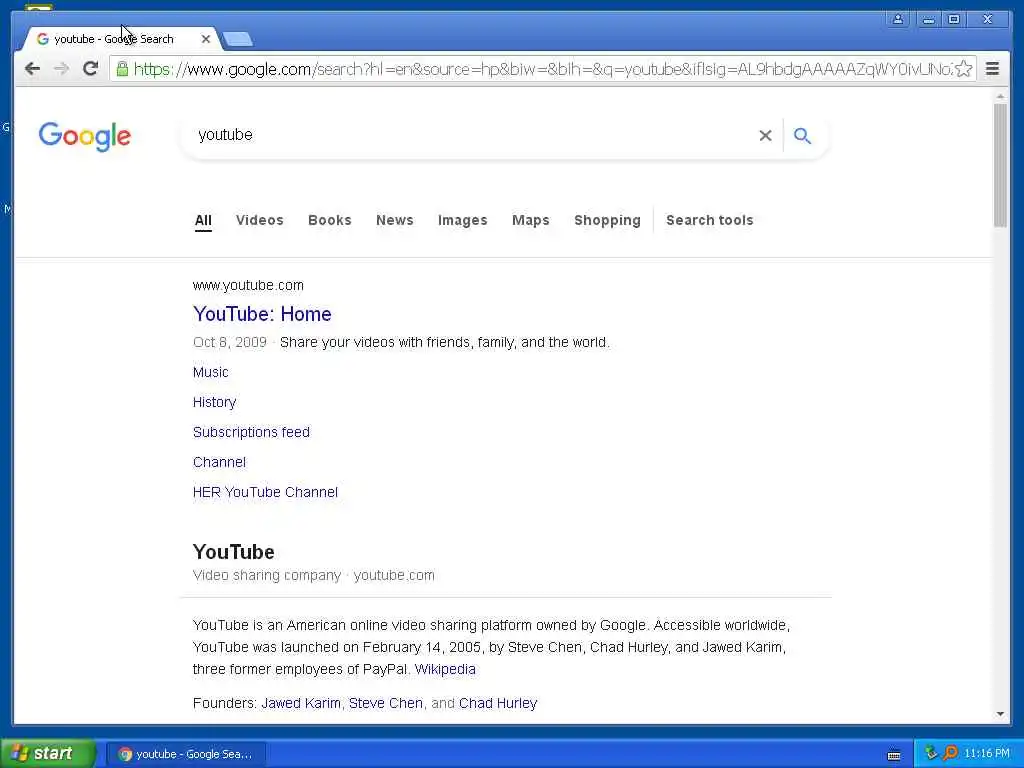Open Search tools options
This screenshot has width=1024, height=768.
pos(709,220)
